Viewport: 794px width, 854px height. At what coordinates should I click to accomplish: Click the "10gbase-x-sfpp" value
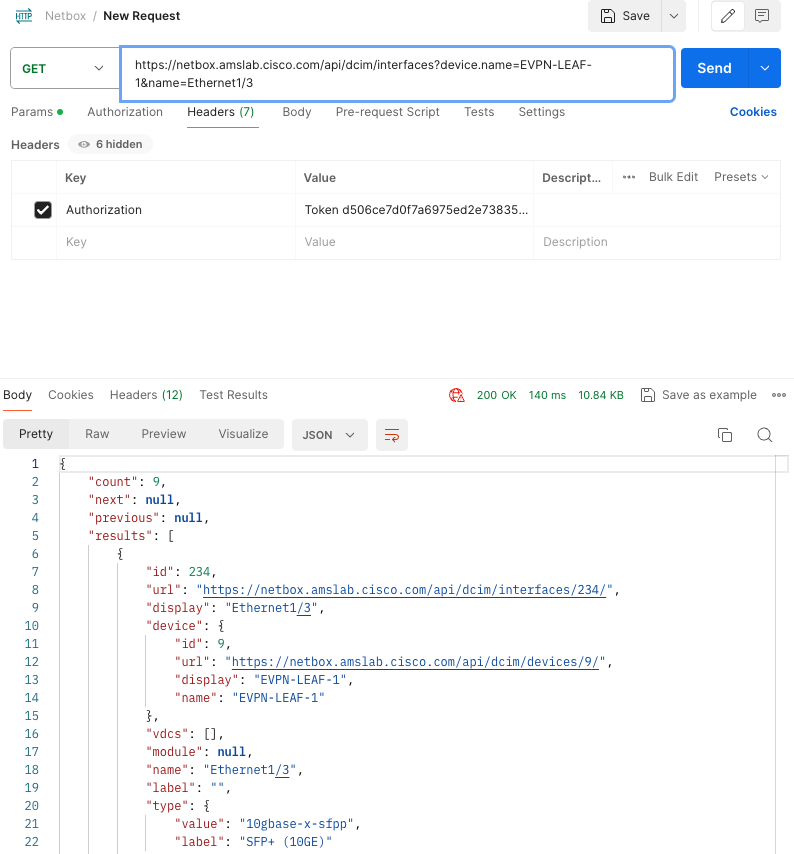click(297, 824)
